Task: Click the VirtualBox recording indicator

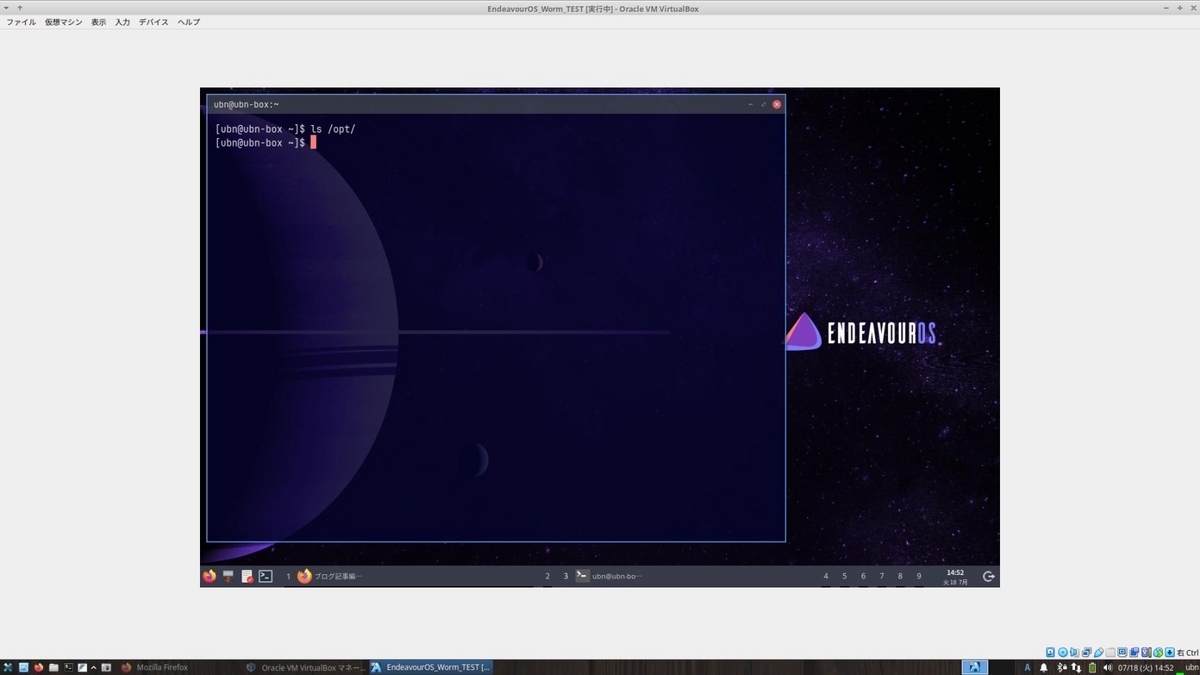Action: pos(1134,652)
